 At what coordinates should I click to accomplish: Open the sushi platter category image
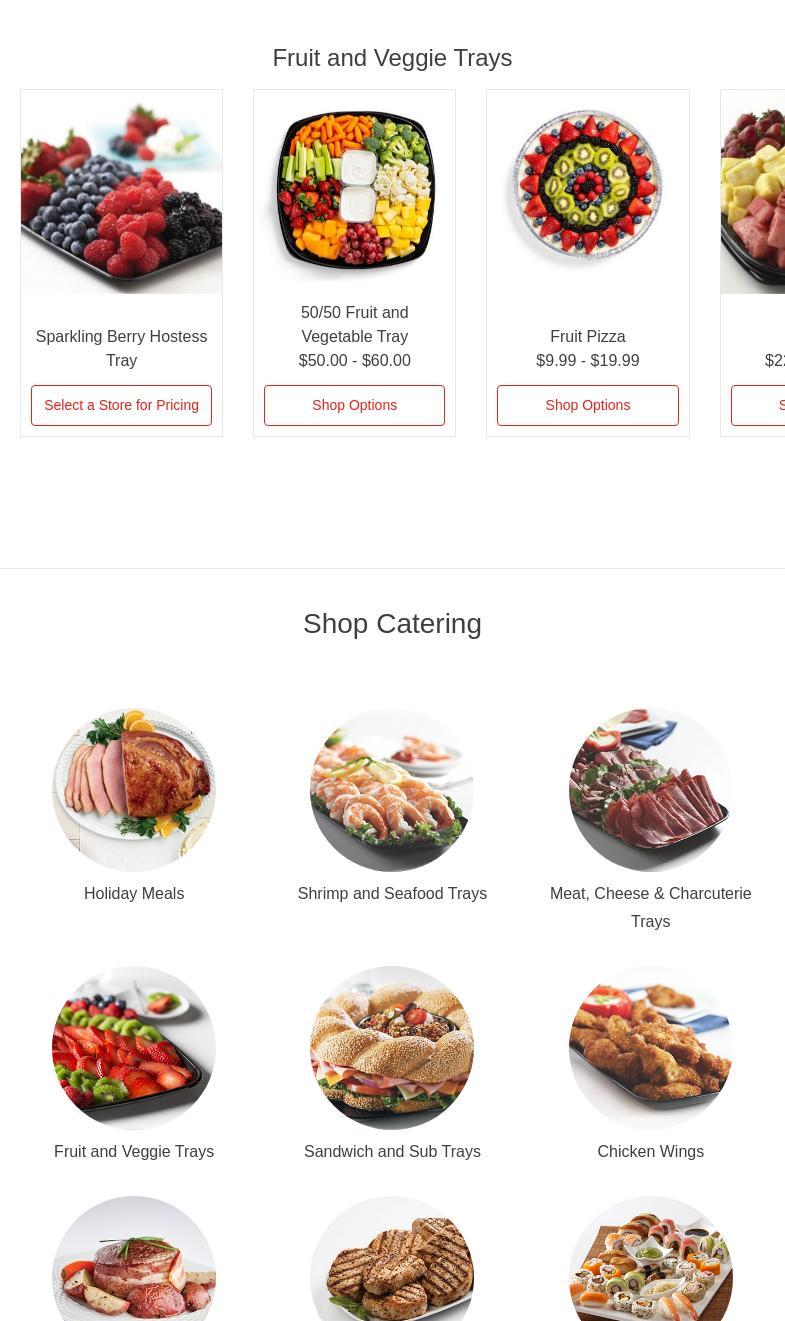(x=651, y=1259)
